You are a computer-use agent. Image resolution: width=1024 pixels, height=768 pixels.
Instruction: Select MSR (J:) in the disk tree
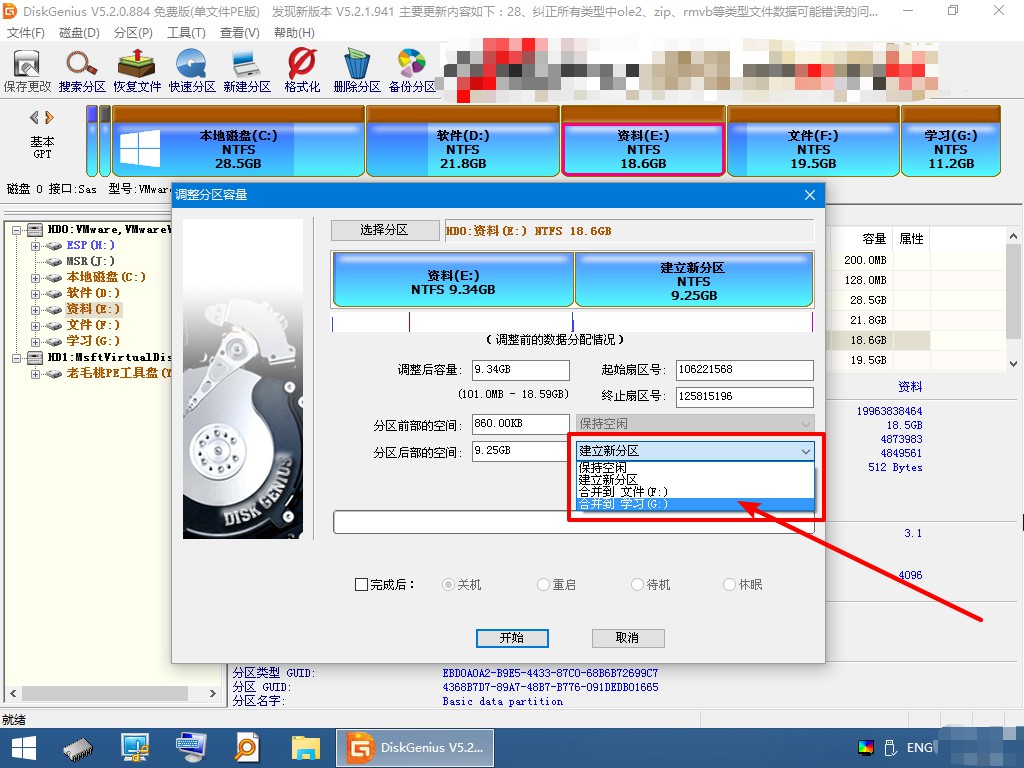point(90,261)
